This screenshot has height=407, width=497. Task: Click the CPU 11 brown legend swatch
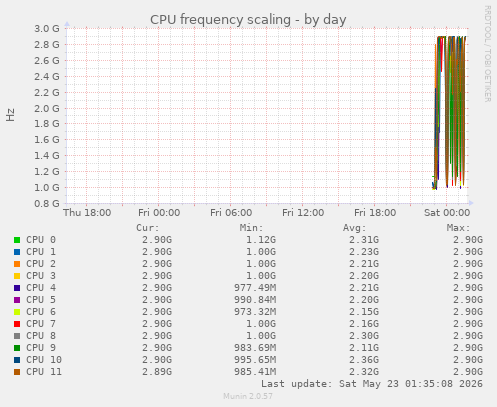pos(17,372)
